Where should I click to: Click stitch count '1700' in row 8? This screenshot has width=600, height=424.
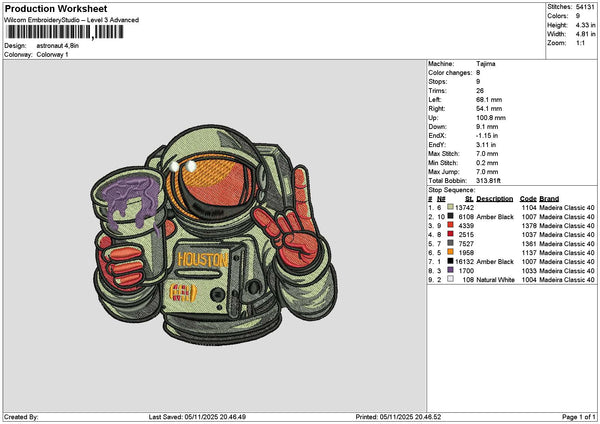466,271
